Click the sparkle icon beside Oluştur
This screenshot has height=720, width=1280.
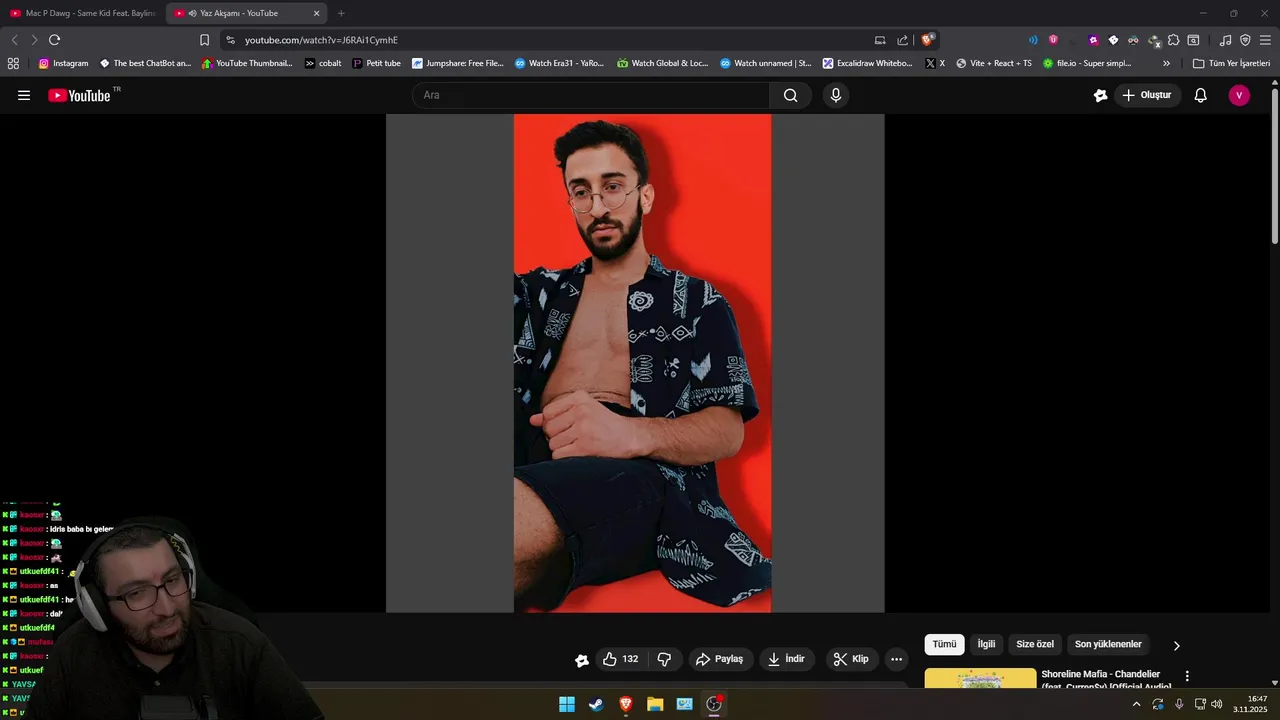1101,95
